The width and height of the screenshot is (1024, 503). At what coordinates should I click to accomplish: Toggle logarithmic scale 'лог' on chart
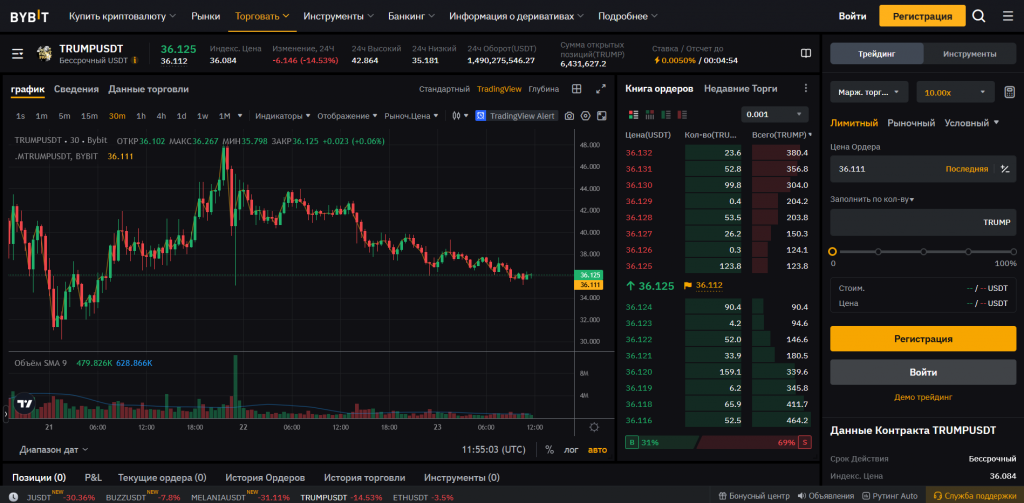tap(571, 450)
